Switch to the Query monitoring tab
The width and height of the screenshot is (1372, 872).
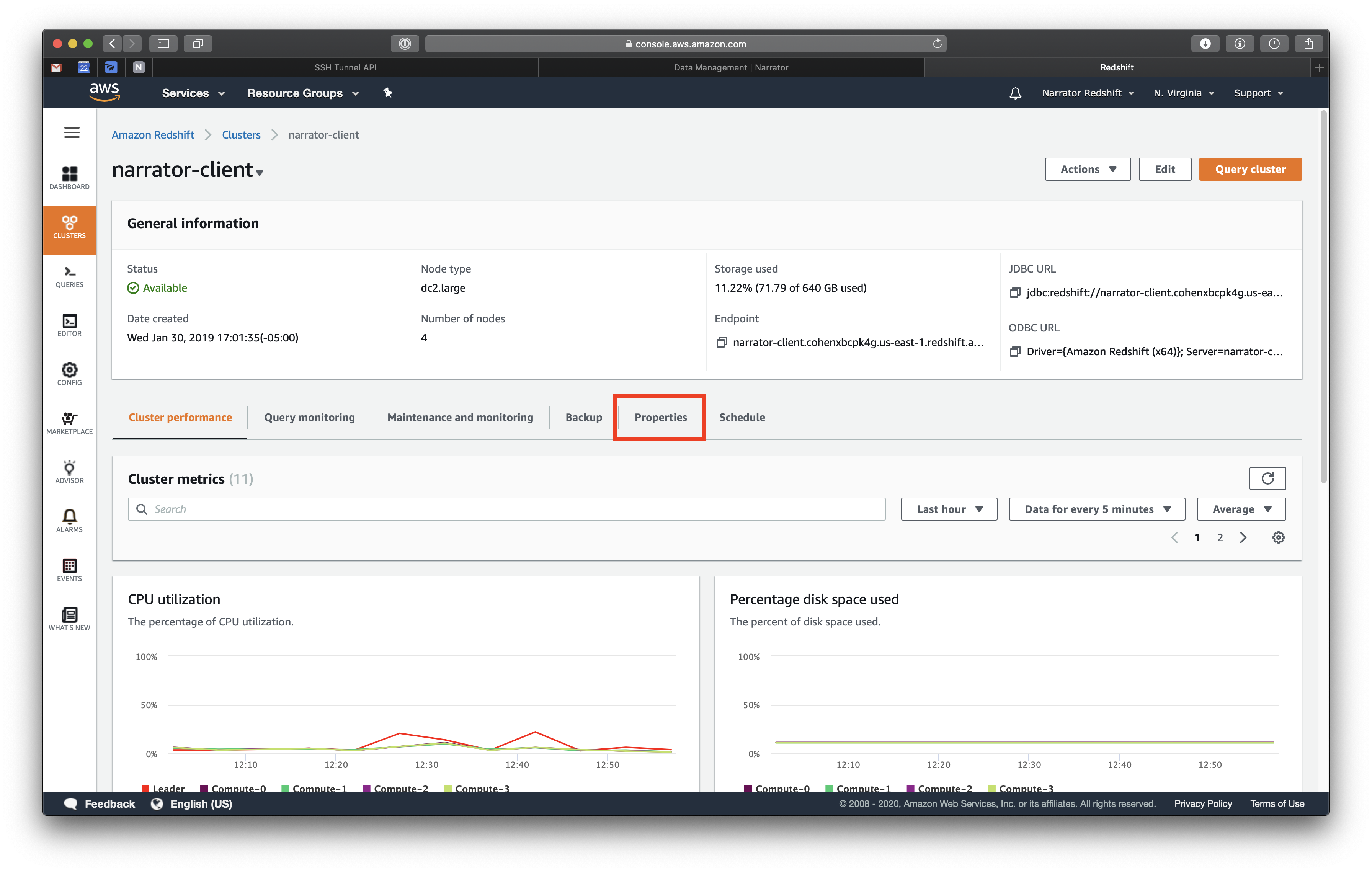[x=309, y=418]
